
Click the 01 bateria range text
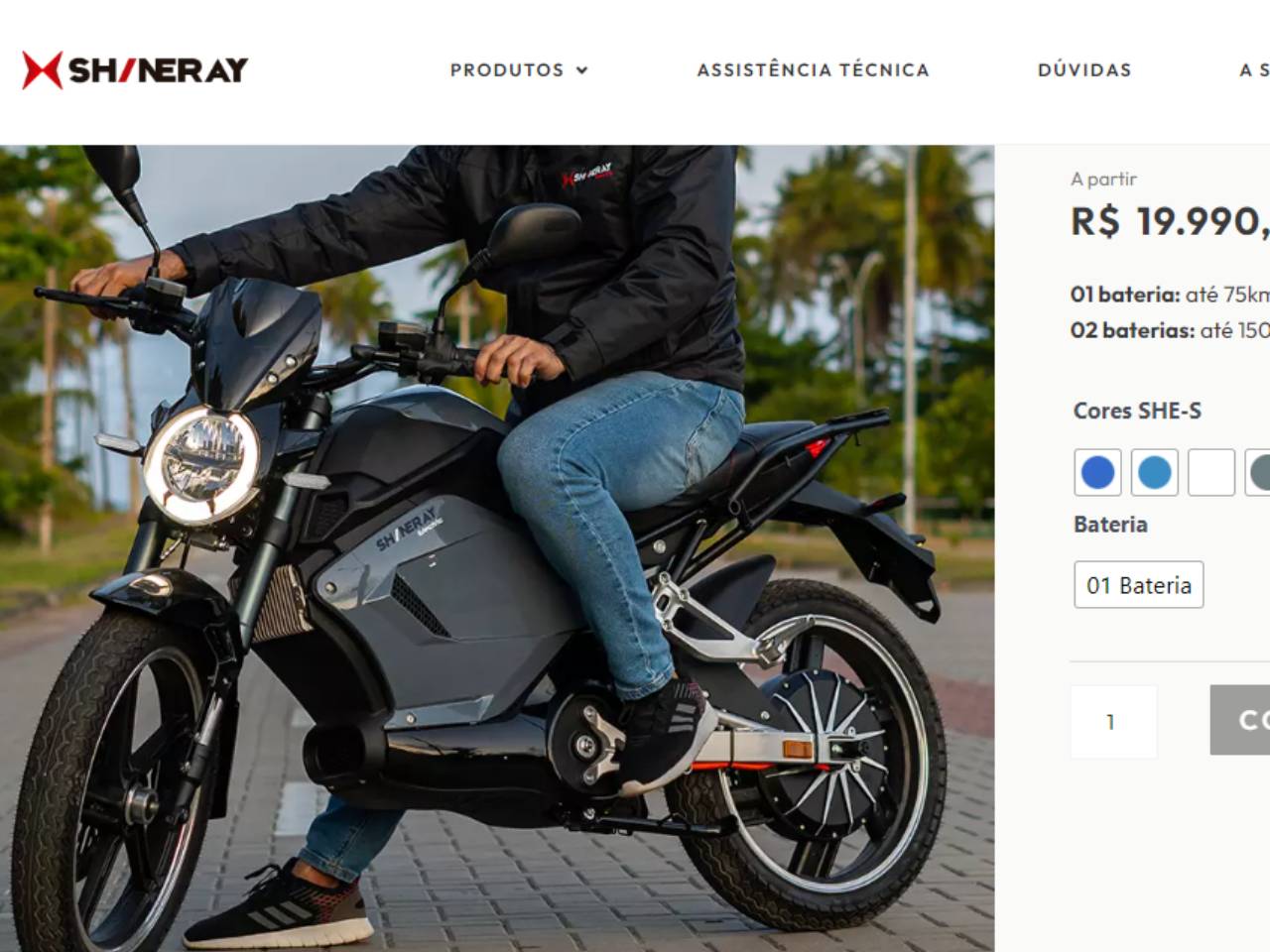click(1170, 295)
